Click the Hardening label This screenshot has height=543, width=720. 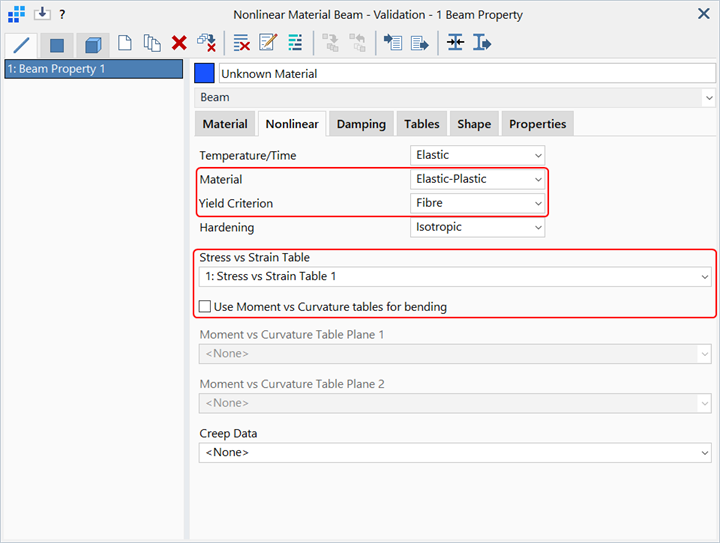tap(227, 228)
